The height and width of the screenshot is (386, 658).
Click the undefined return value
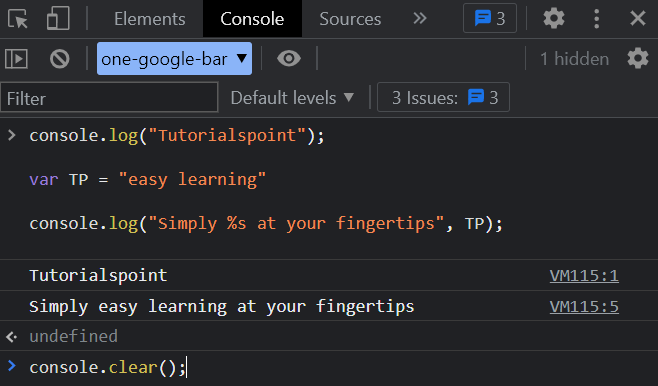click(73, 336)
